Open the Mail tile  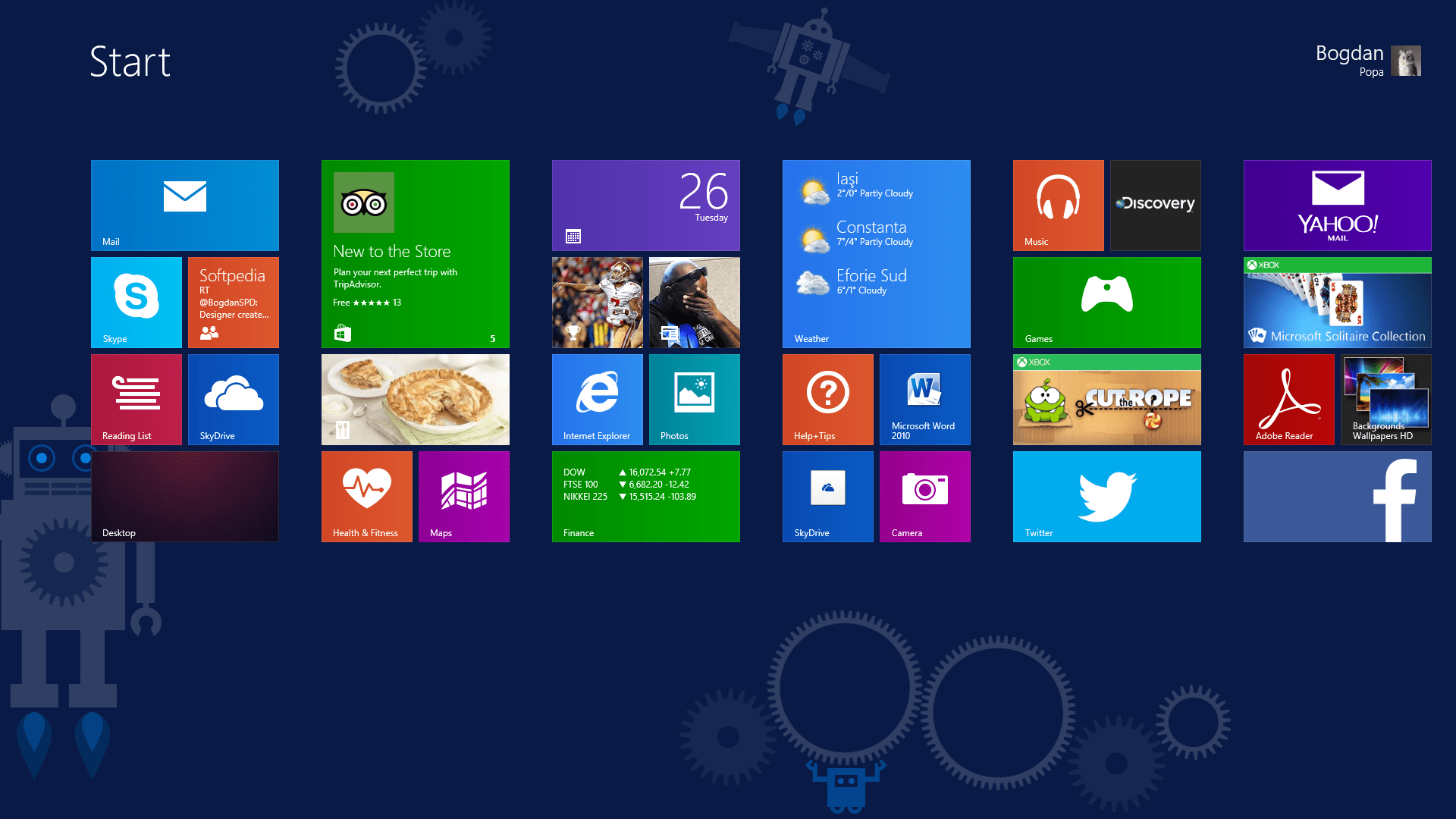(184, 205)
